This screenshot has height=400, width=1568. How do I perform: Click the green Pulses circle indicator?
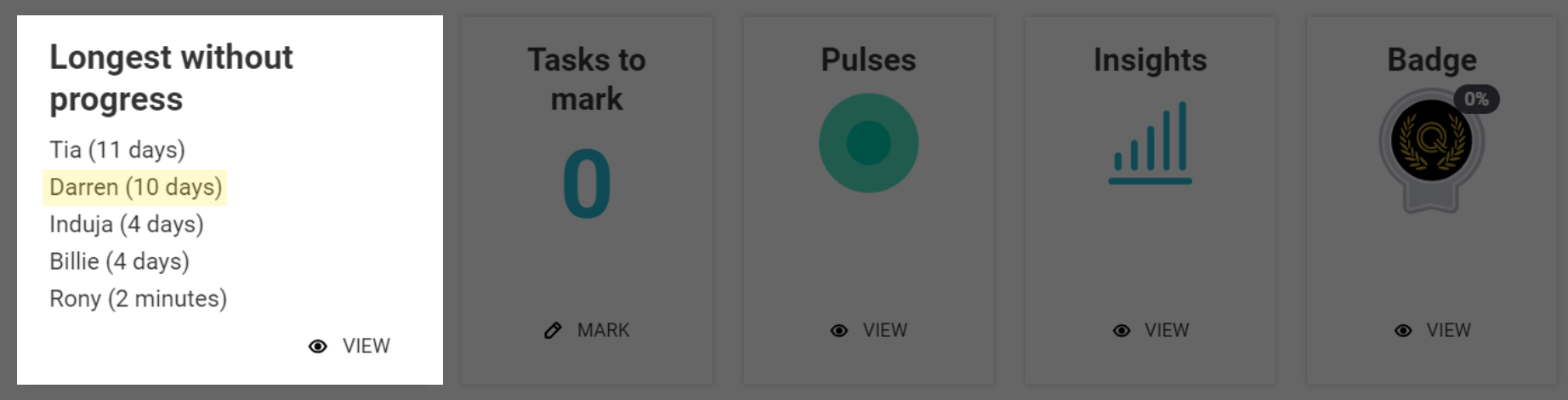point(868,143)
